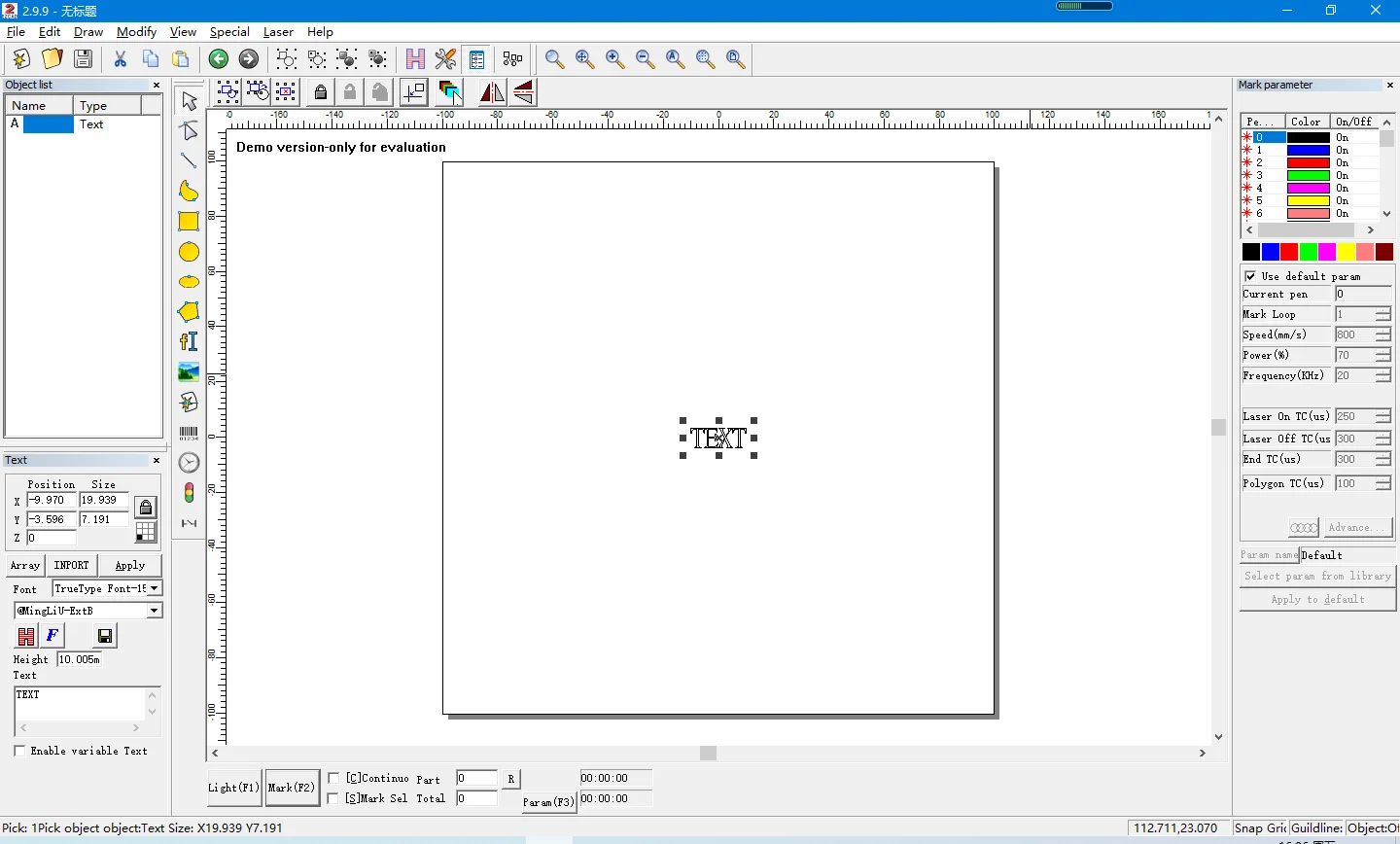Click the Hatch icon in top toolbar
Screen dimensions: 1400x844
(415, 59)
